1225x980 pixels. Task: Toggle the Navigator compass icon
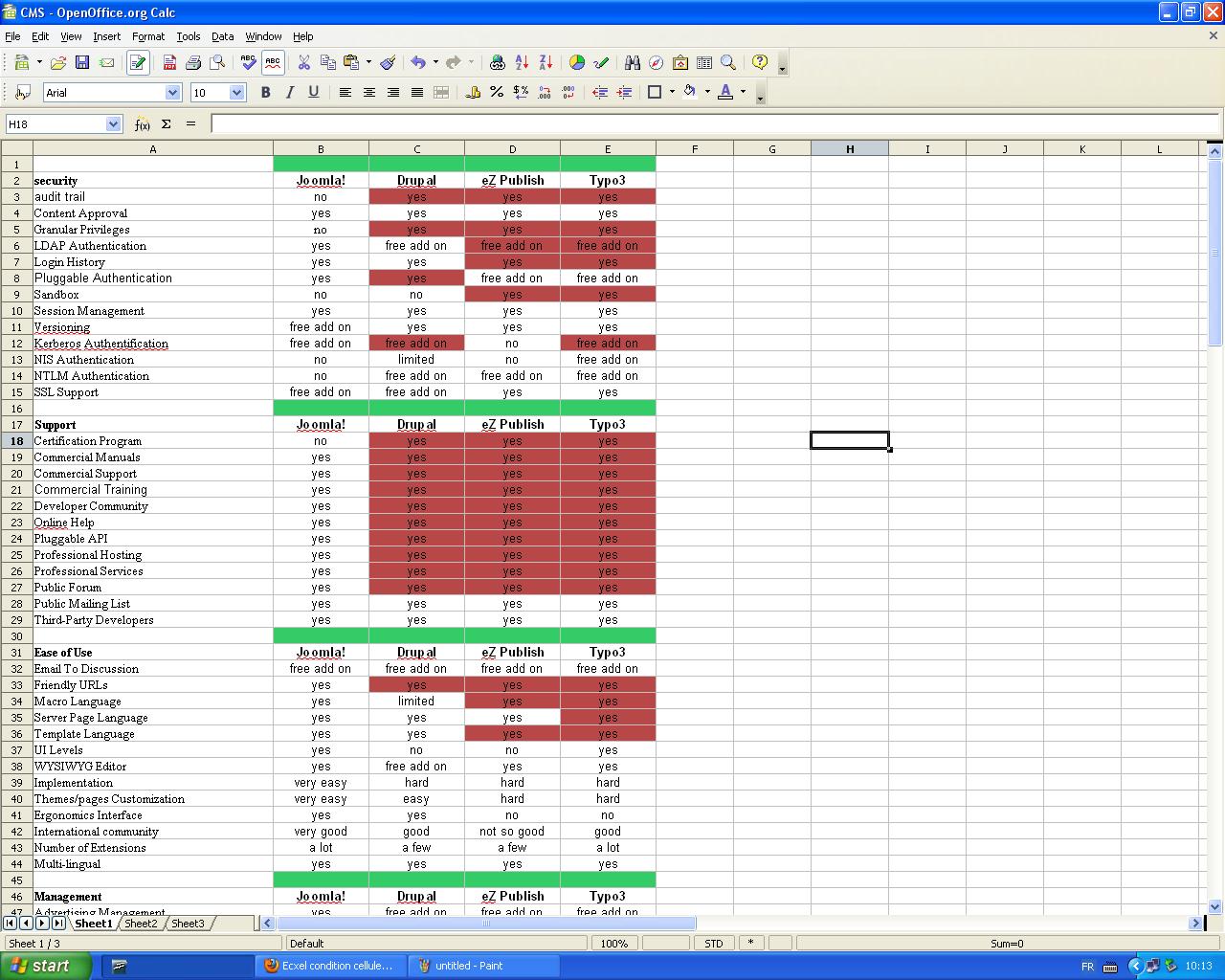tap(657, 62)
